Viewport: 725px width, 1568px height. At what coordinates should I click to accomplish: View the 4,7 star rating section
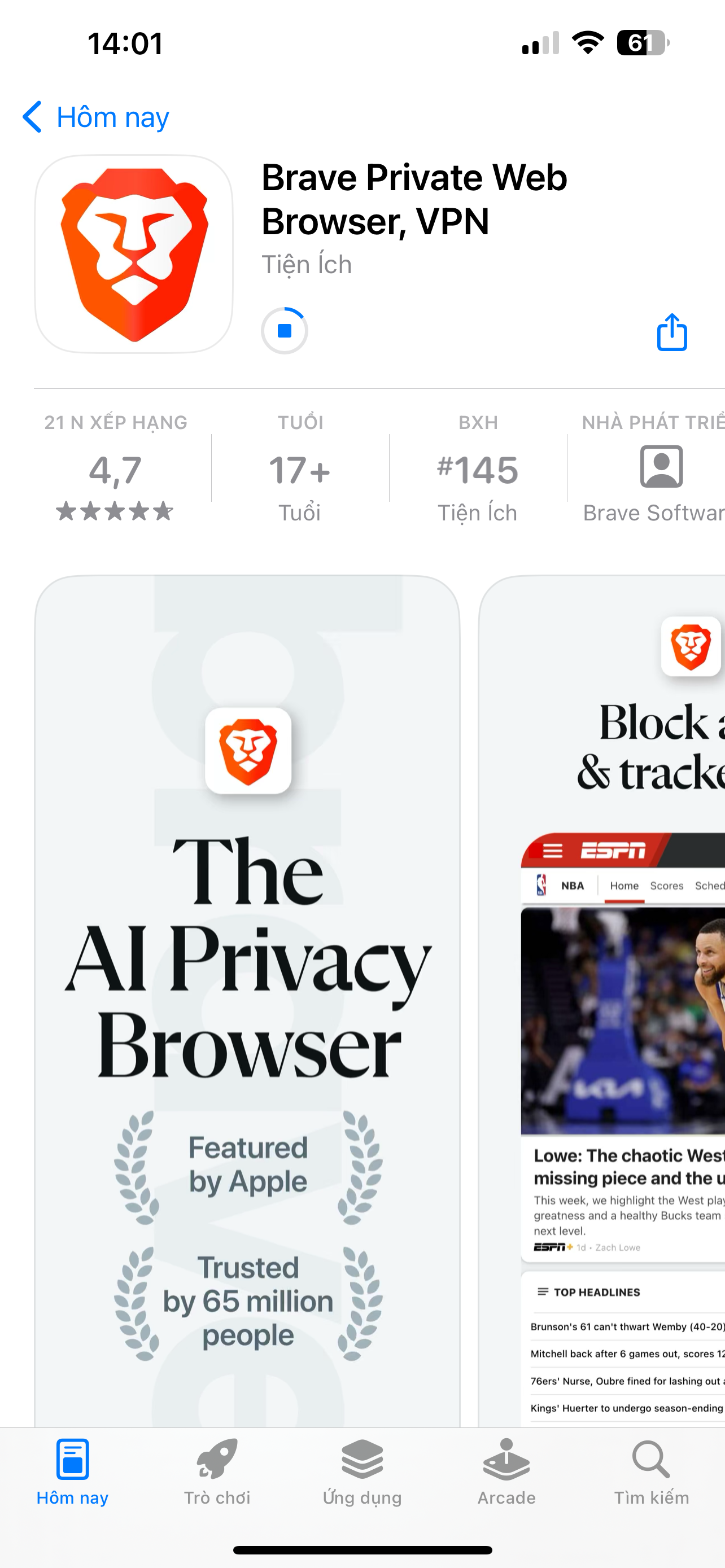pos(115,468)
